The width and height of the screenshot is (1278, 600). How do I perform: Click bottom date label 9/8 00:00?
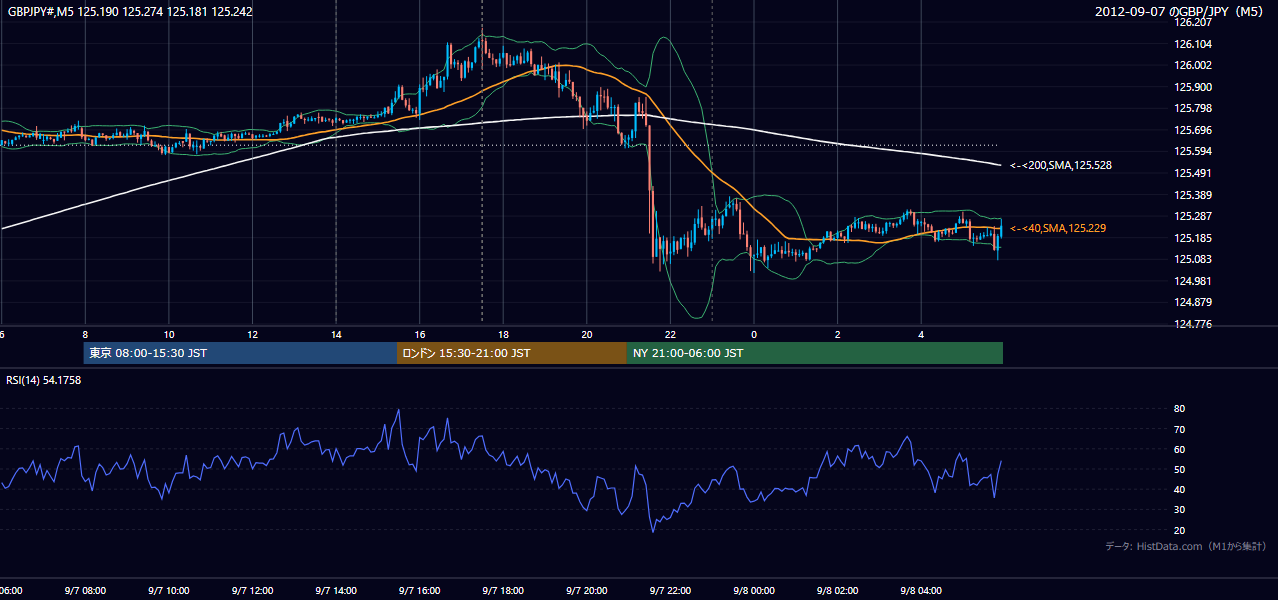(x=754, y=591)
